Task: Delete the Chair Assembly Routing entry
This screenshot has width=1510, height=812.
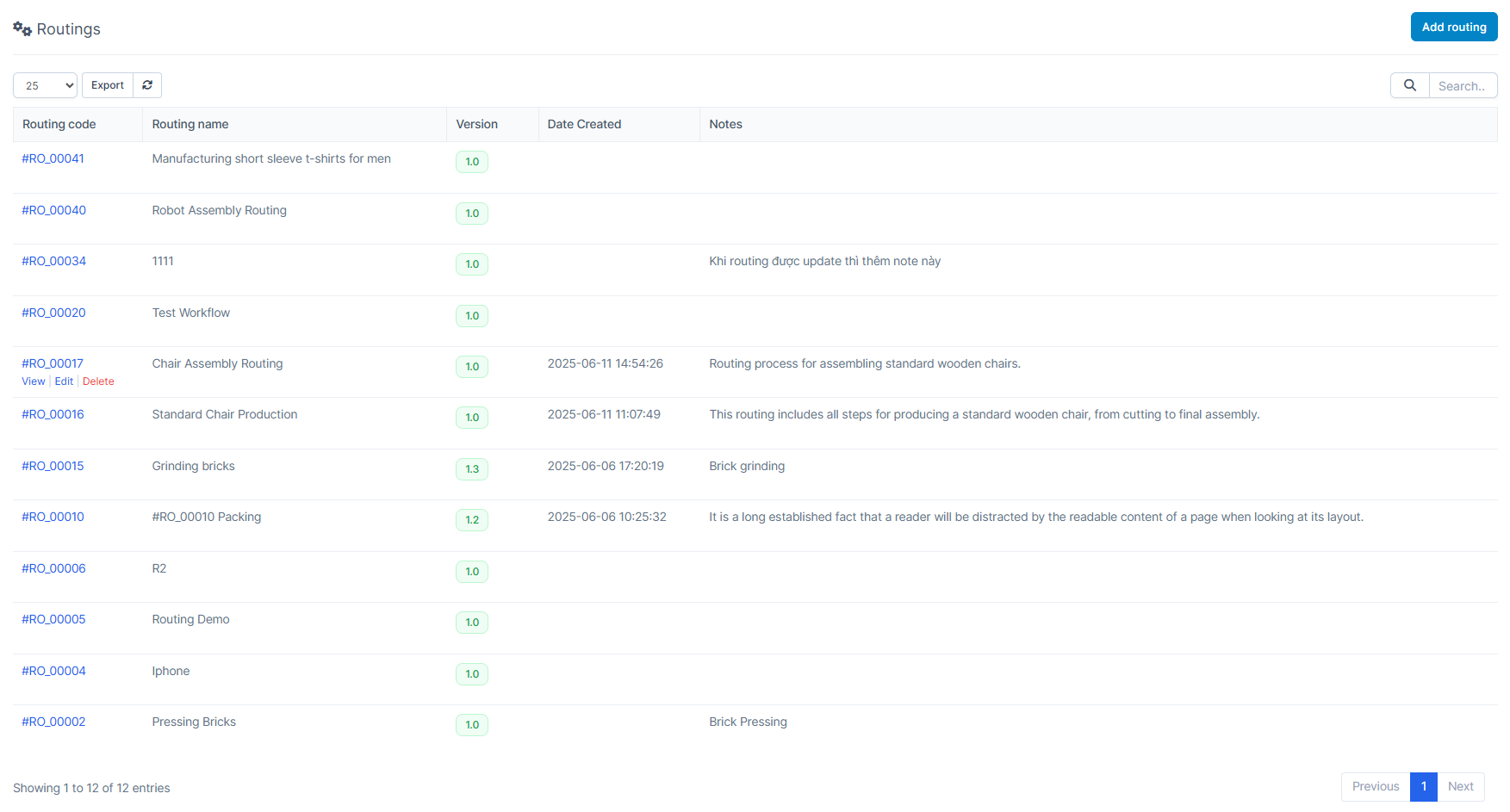Action: [x=98, y=381]
